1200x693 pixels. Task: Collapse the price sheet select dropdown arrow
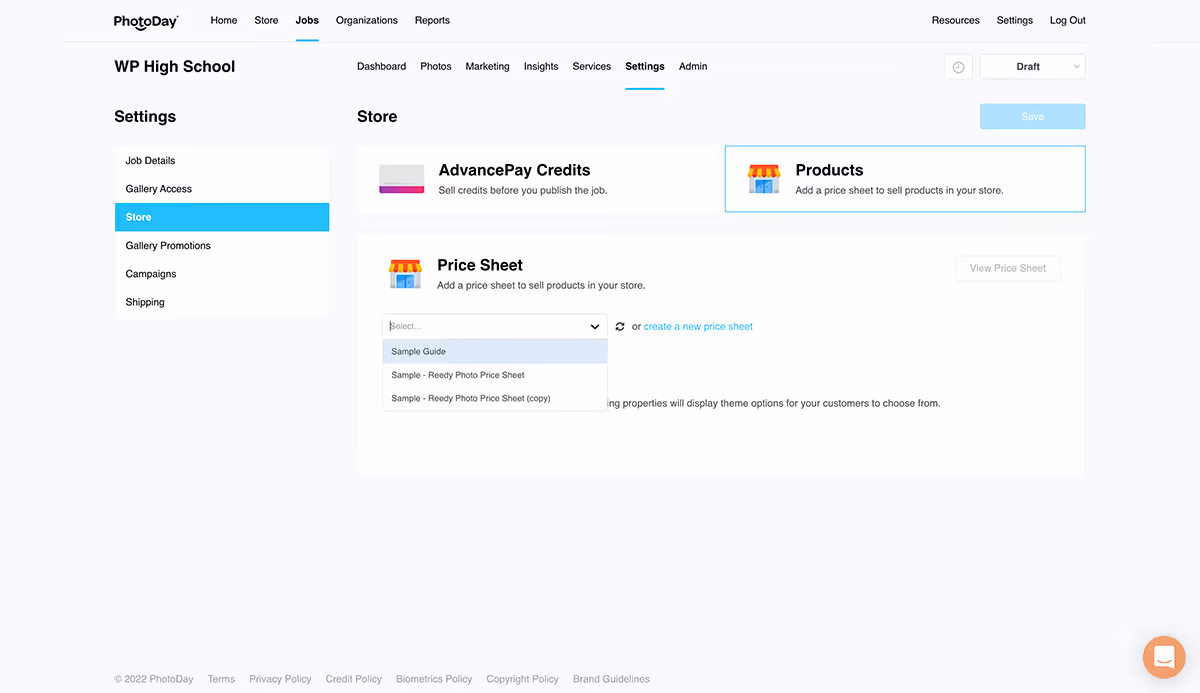(595, 327)
